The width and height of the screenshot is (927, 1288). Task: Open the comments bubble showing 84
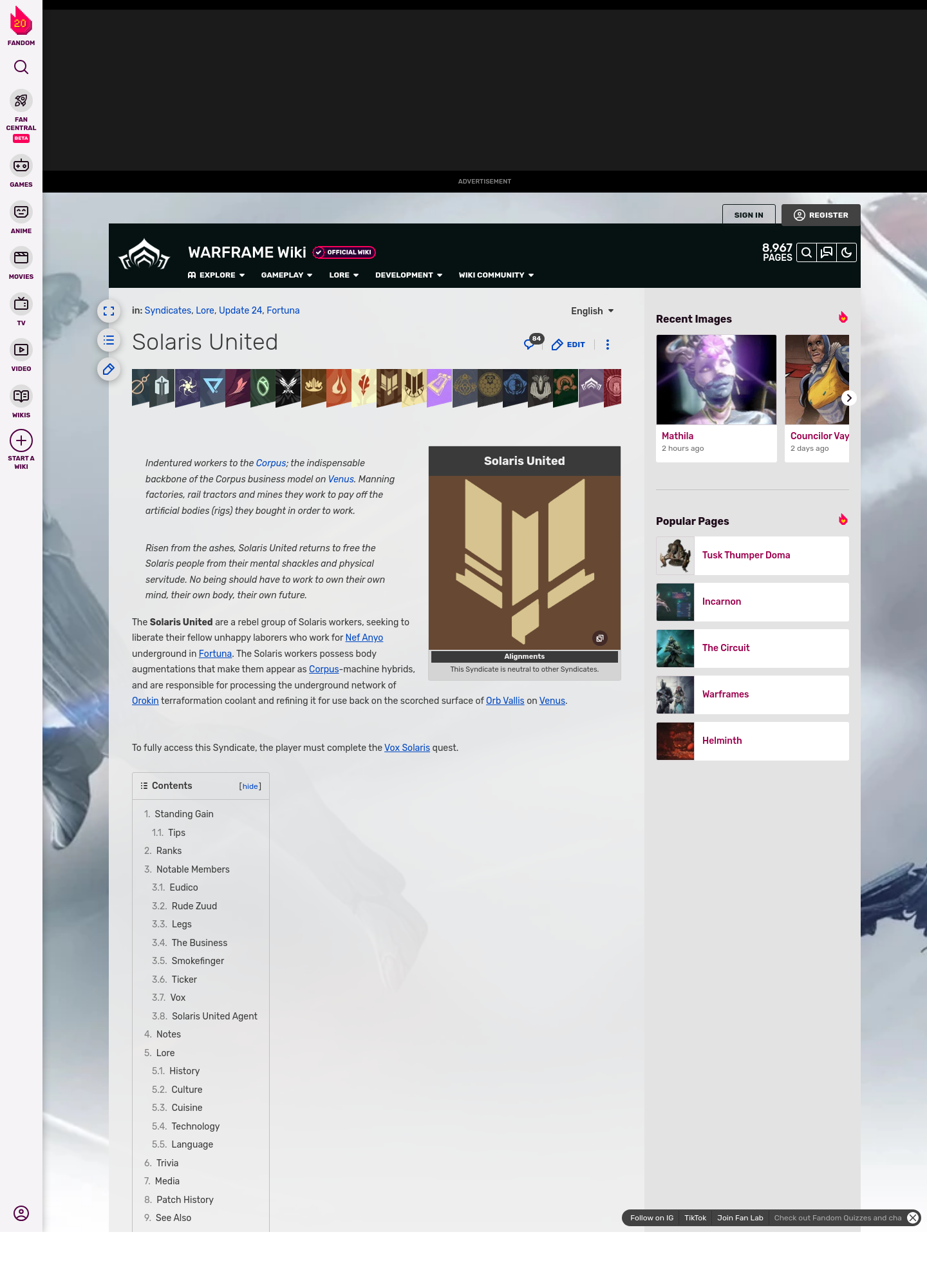[531, 344]
